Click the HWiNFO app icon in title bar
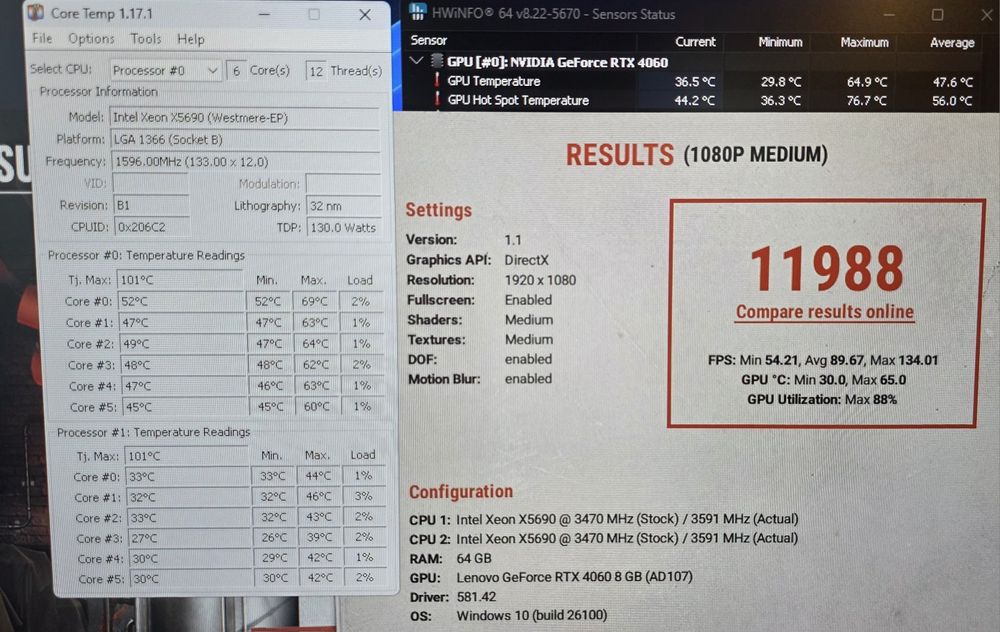This screenshot has width=1000, height=632. tap(418, 12)
